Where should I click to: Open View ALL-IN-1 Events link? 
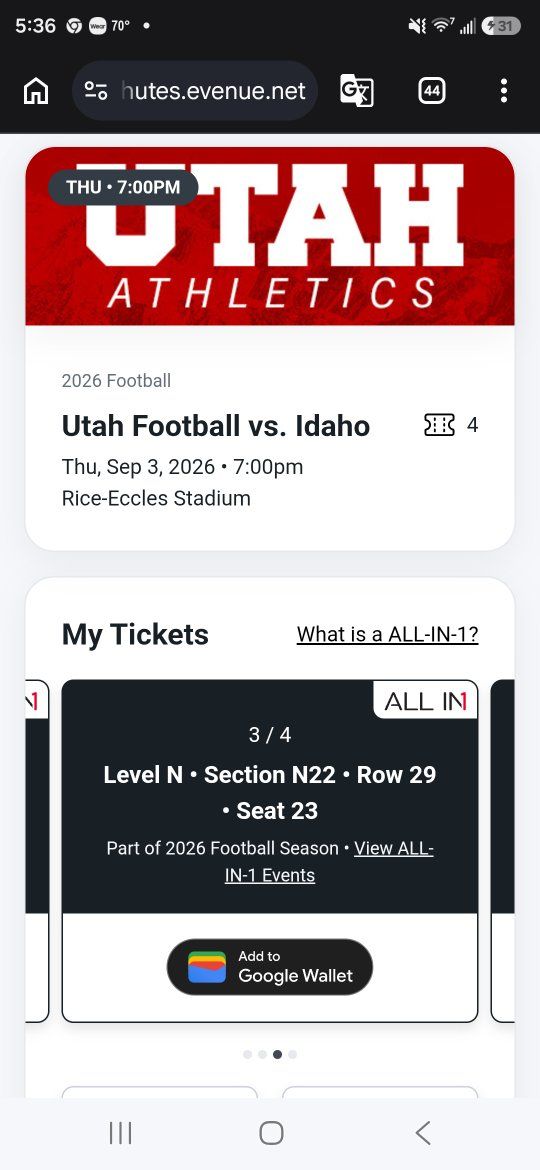point(329,862)
